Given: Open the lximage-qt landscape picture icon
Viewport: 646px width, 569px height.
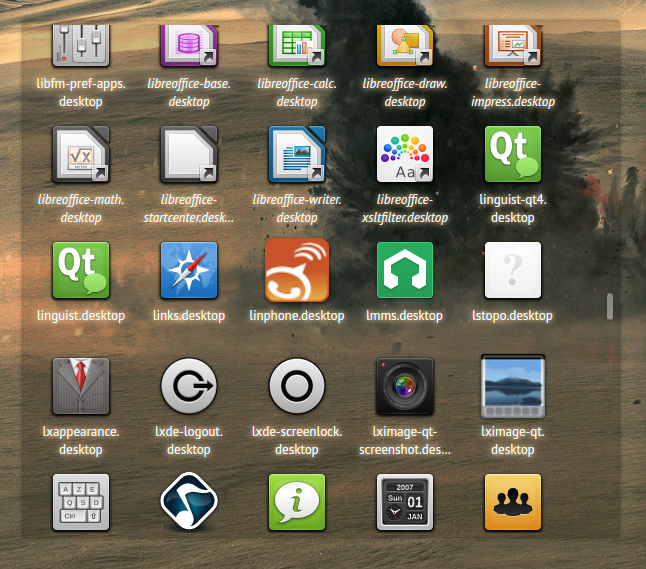Looking at the screenshot, I should coord(513,386).
